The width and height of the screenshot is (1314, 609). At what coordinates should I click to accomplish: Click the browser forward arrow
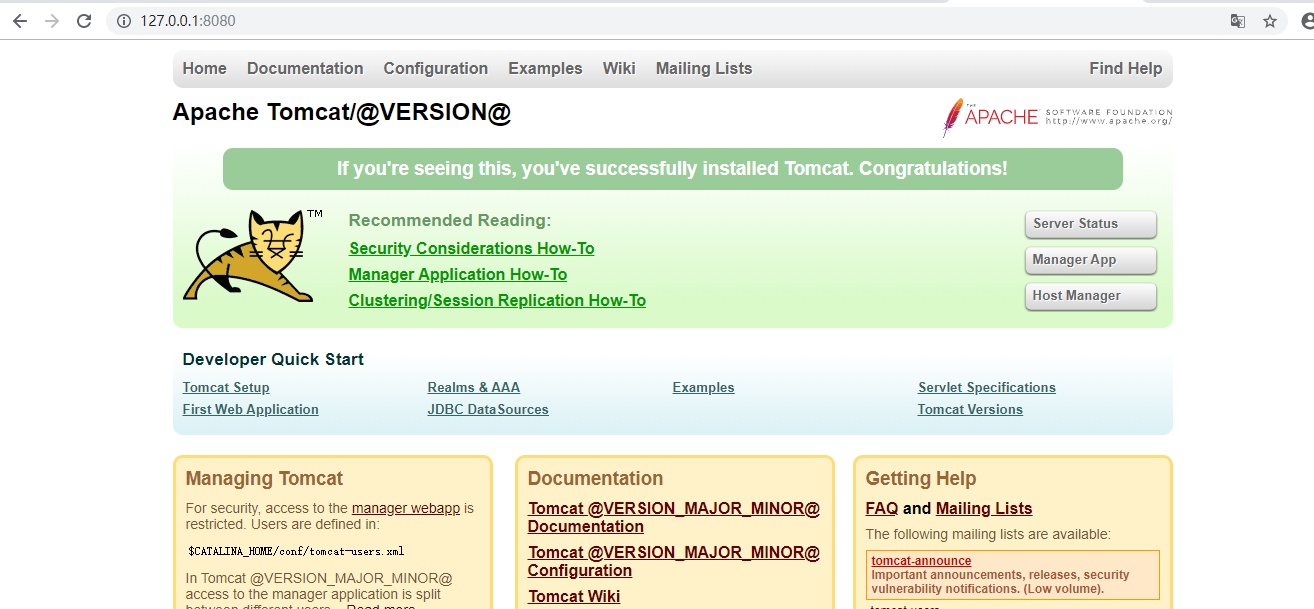pyautogui.click(x=52, y=21)
